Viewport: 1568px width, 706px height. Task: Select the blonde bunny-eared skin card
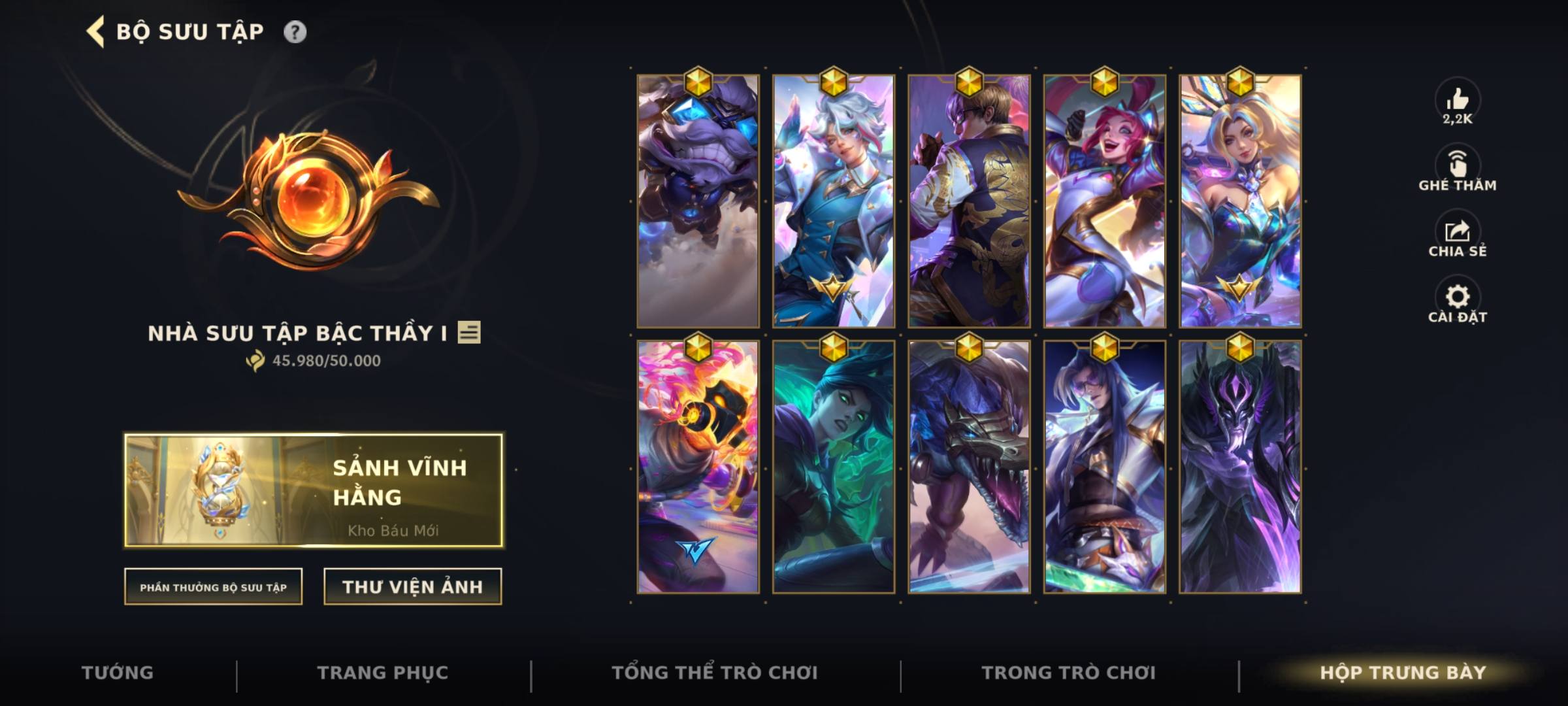coord(1240,201)
